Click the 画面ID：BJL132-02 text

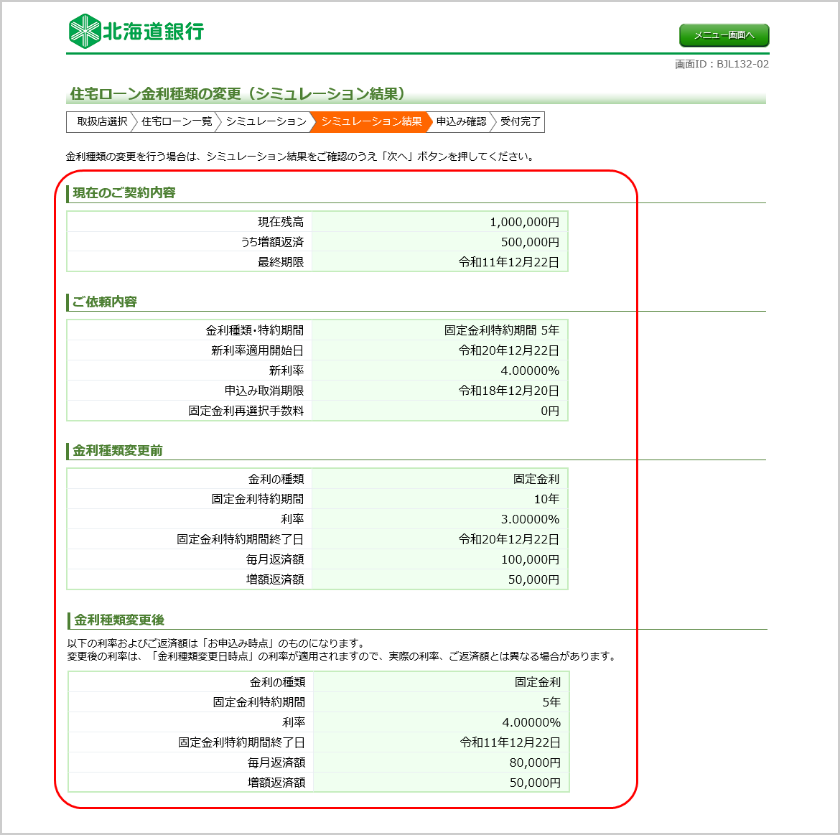click(x=722, y=64)
